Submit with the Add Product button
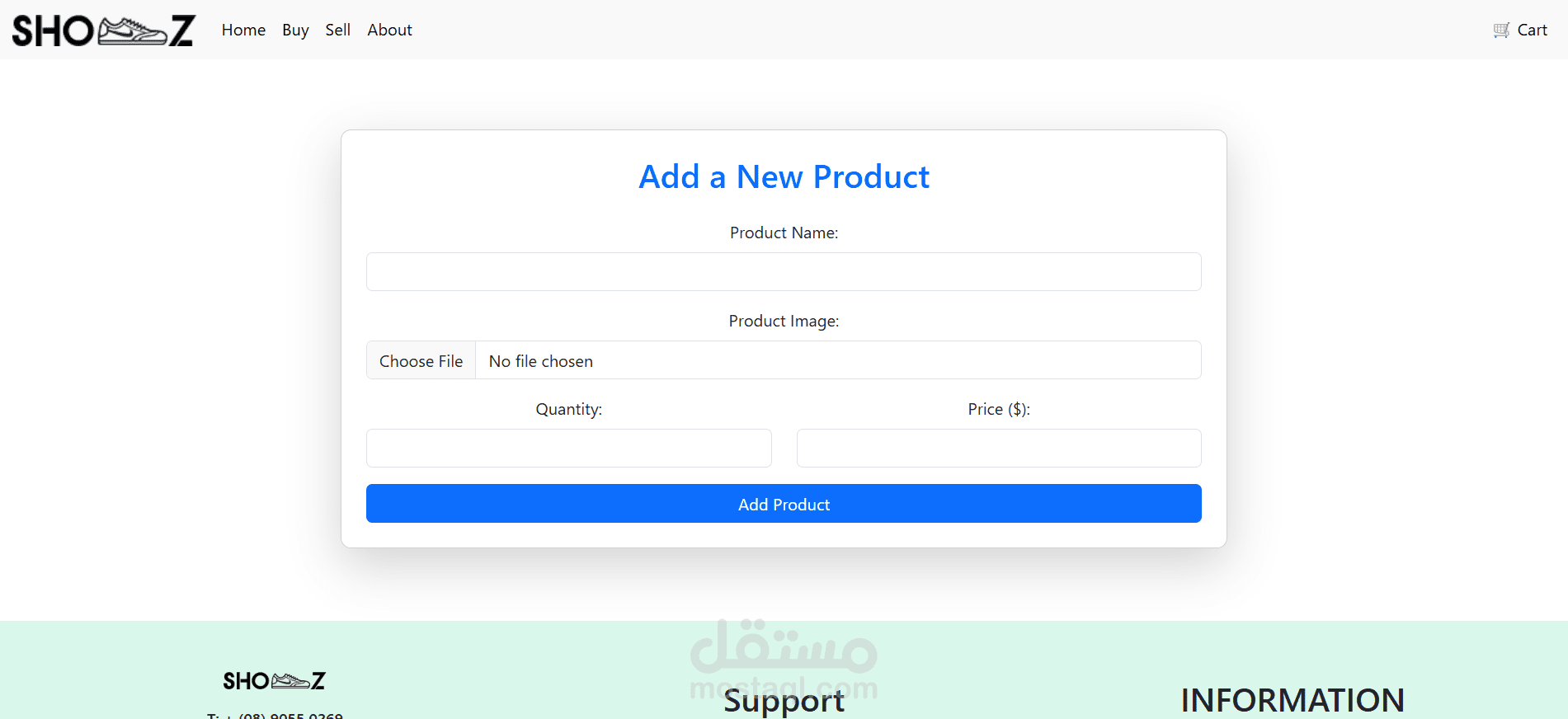 [x=784, y=503]
